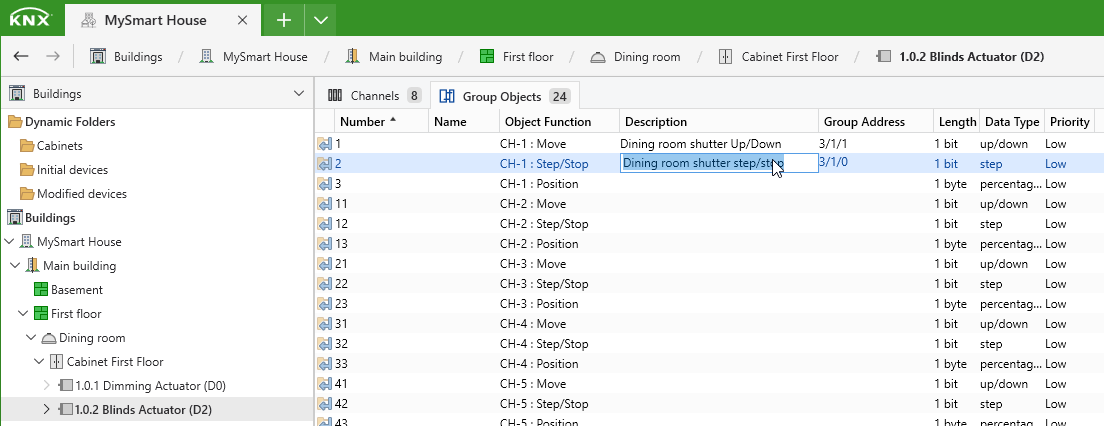Sort by Name column header

pyautogui.click(x=464, y=121)
